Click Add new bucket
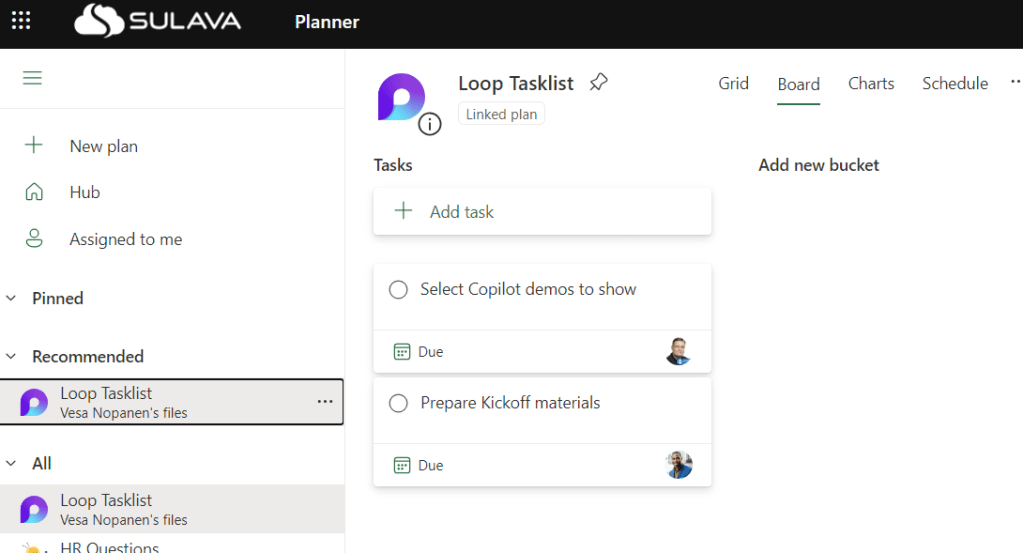 818,165
